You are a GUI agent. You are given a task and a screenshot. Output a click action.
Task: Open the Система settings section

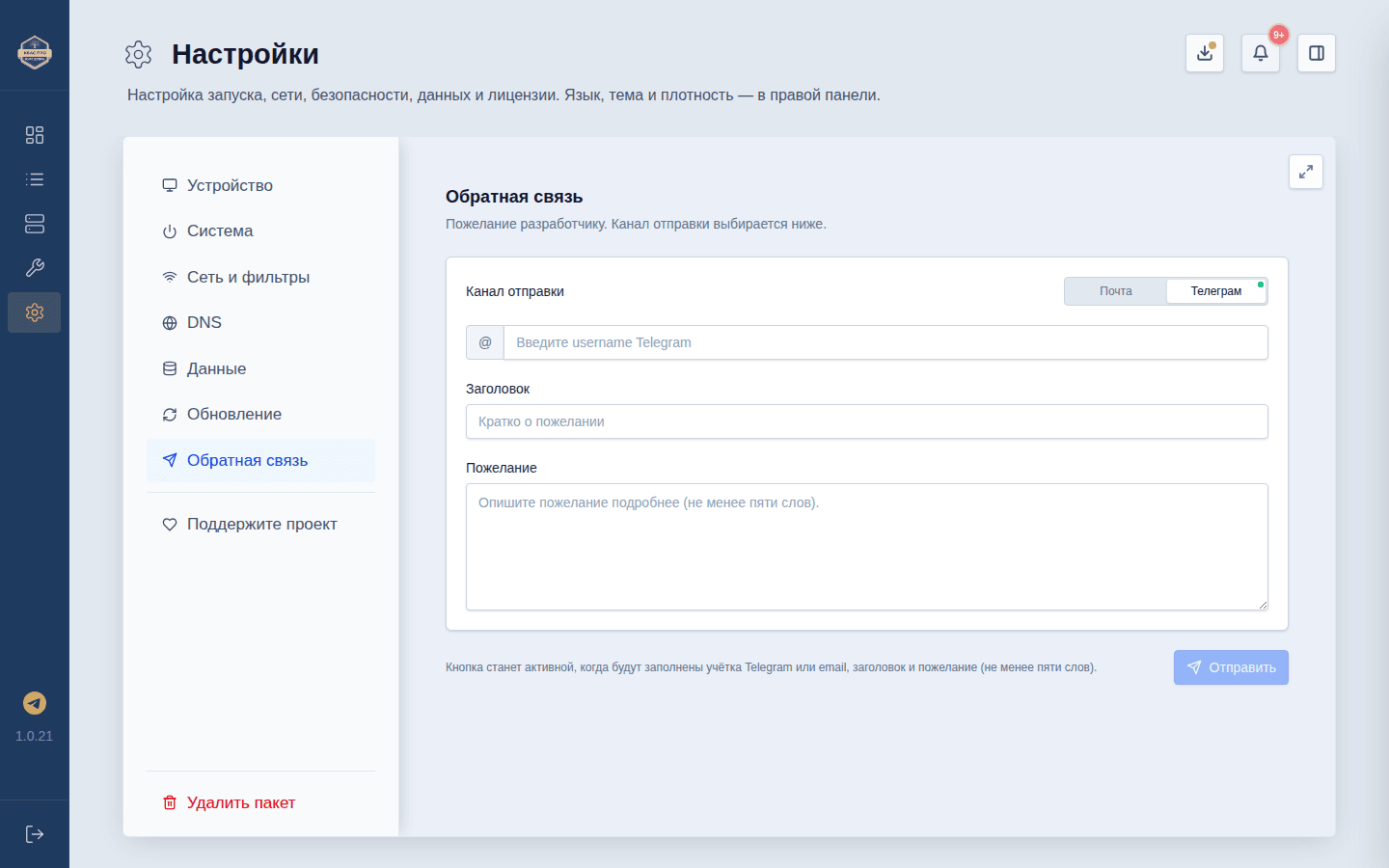click(x=260, y=231)
